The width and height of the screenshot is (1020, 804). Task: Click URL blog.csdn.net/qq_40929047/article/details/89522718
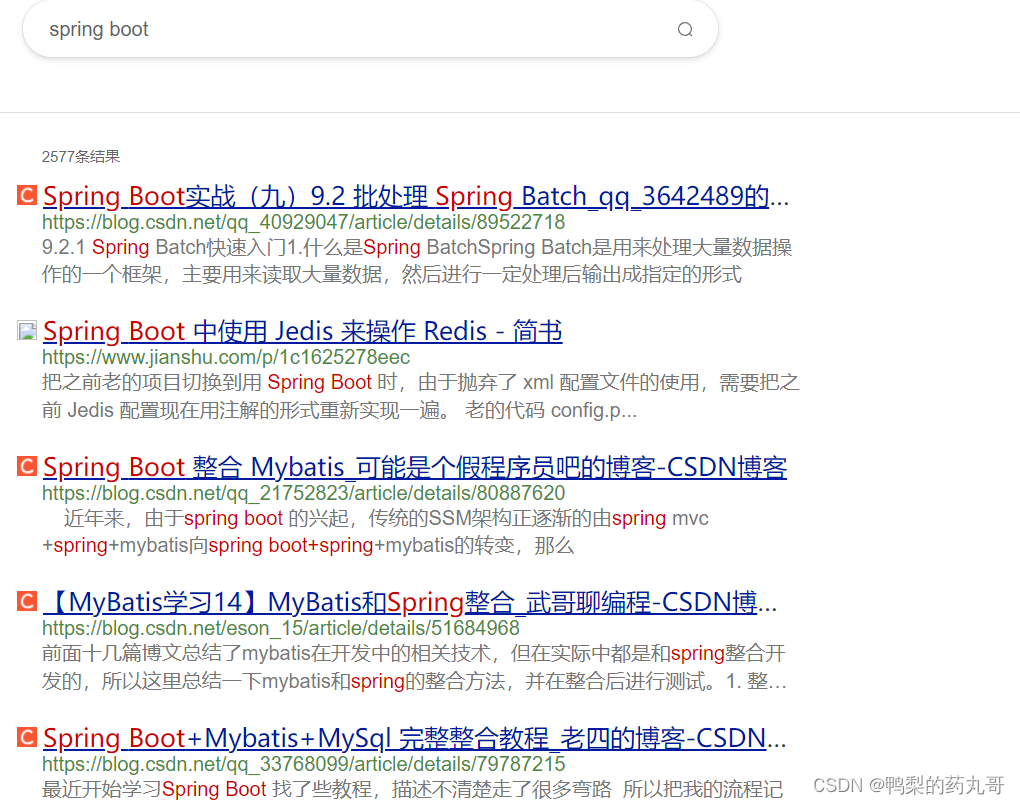pos(304,222)
